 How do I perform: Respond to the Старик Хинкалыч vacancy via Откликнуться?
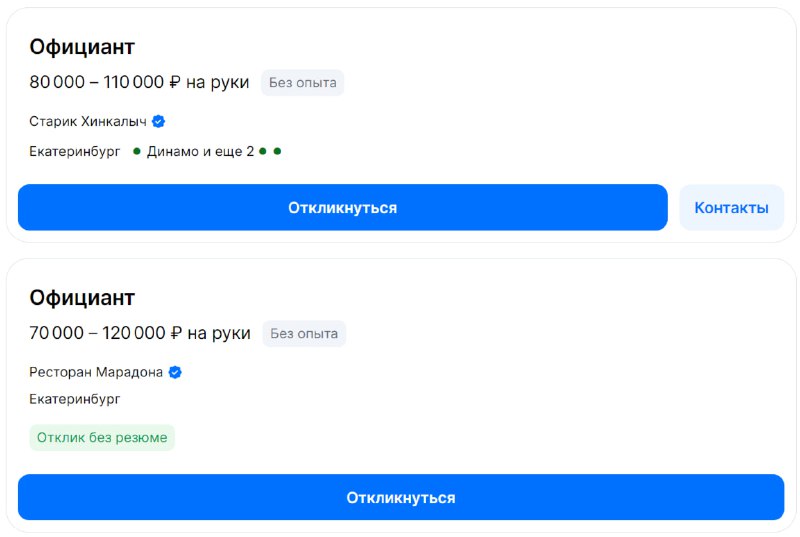click(342, 208)
